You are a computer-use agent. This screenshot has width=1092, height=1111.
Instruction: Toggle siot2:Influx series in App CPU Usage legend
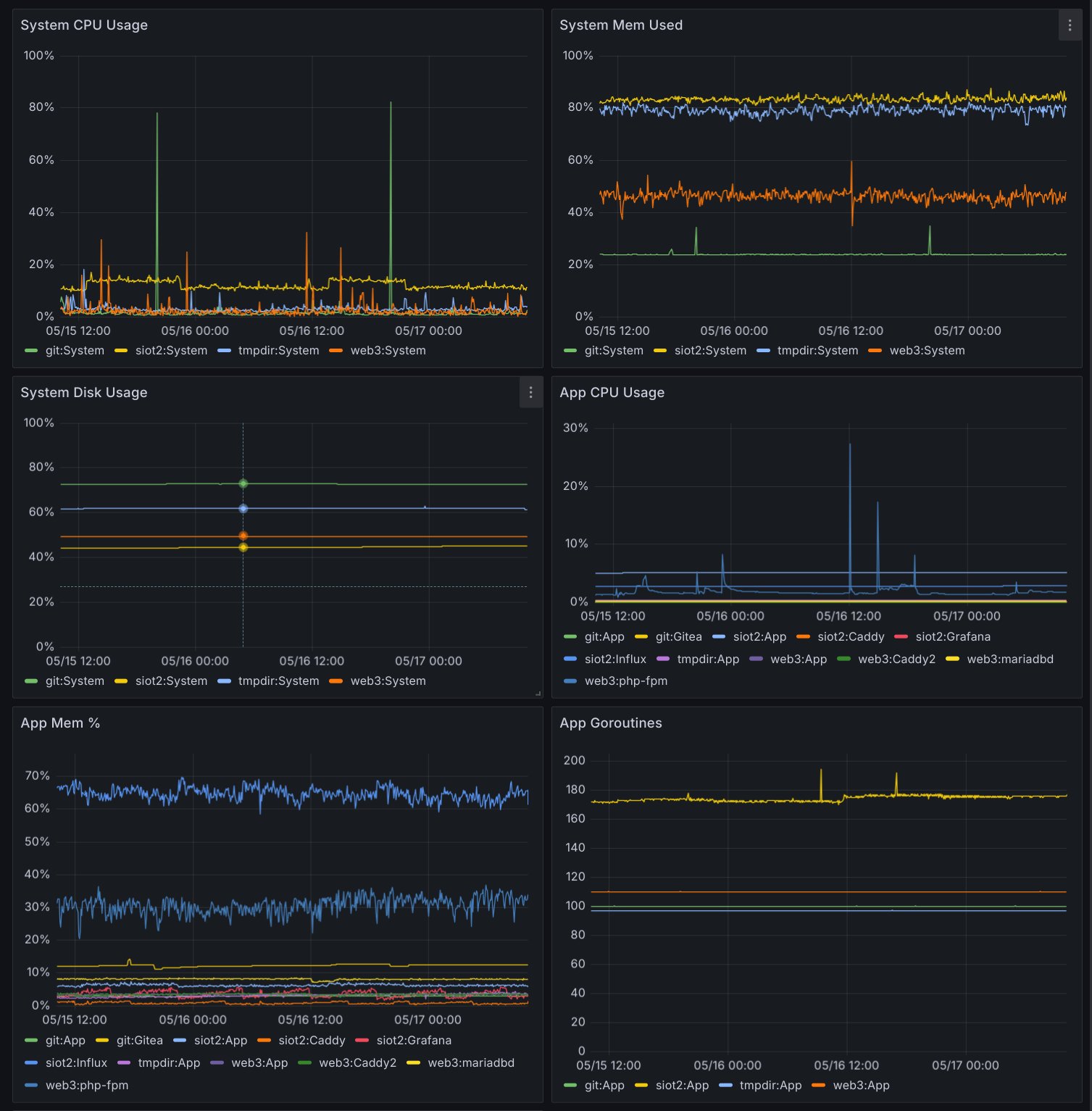pos(615,659)
